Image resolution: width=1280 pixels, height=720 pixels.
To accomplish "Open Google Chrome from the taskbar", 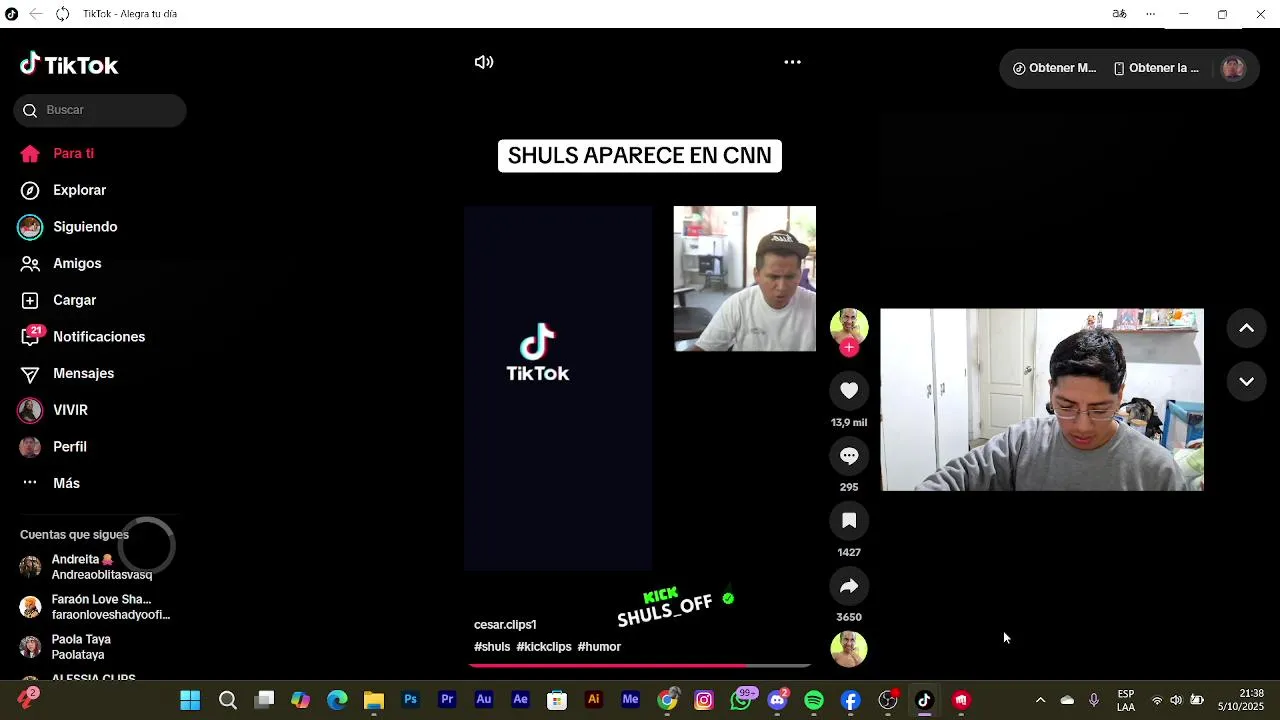I will (x=668, y=700).
